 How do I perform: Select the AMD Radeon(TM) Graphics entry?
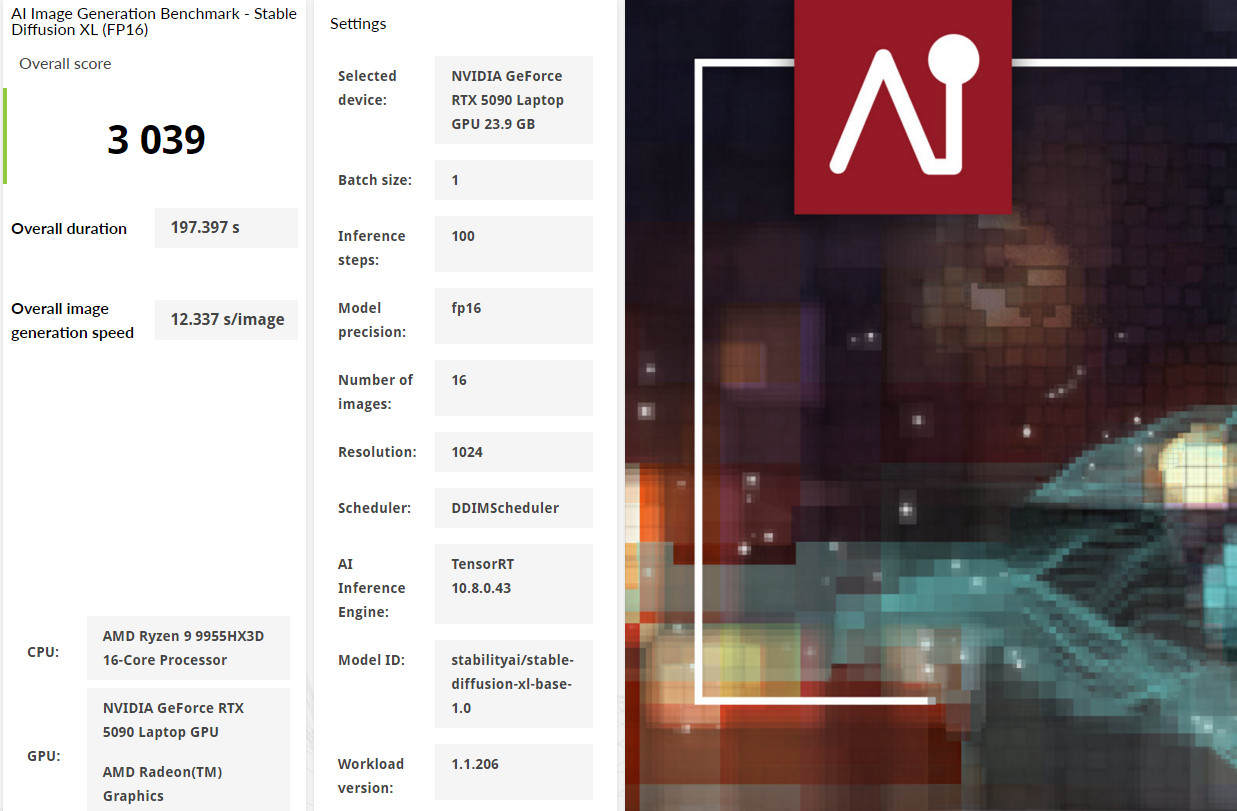[163, 784]
